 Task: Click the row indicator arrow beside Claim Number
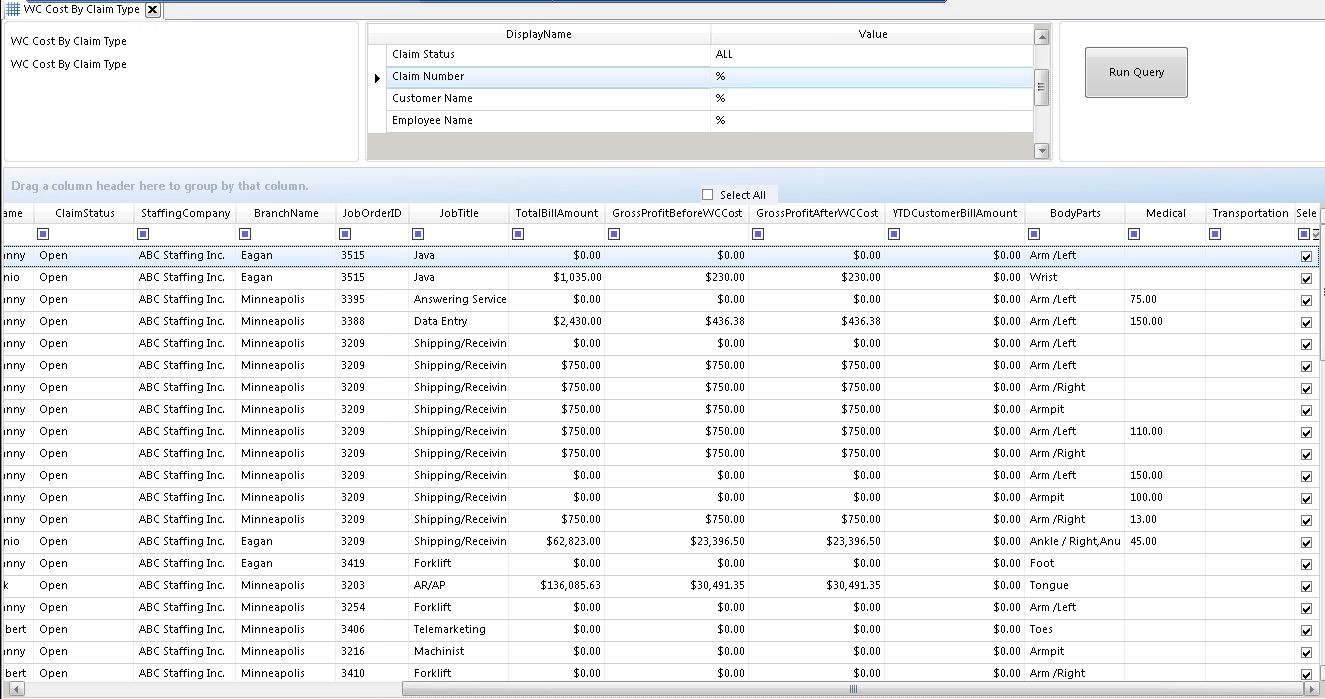pyautogui.click(x=377, y=77)
